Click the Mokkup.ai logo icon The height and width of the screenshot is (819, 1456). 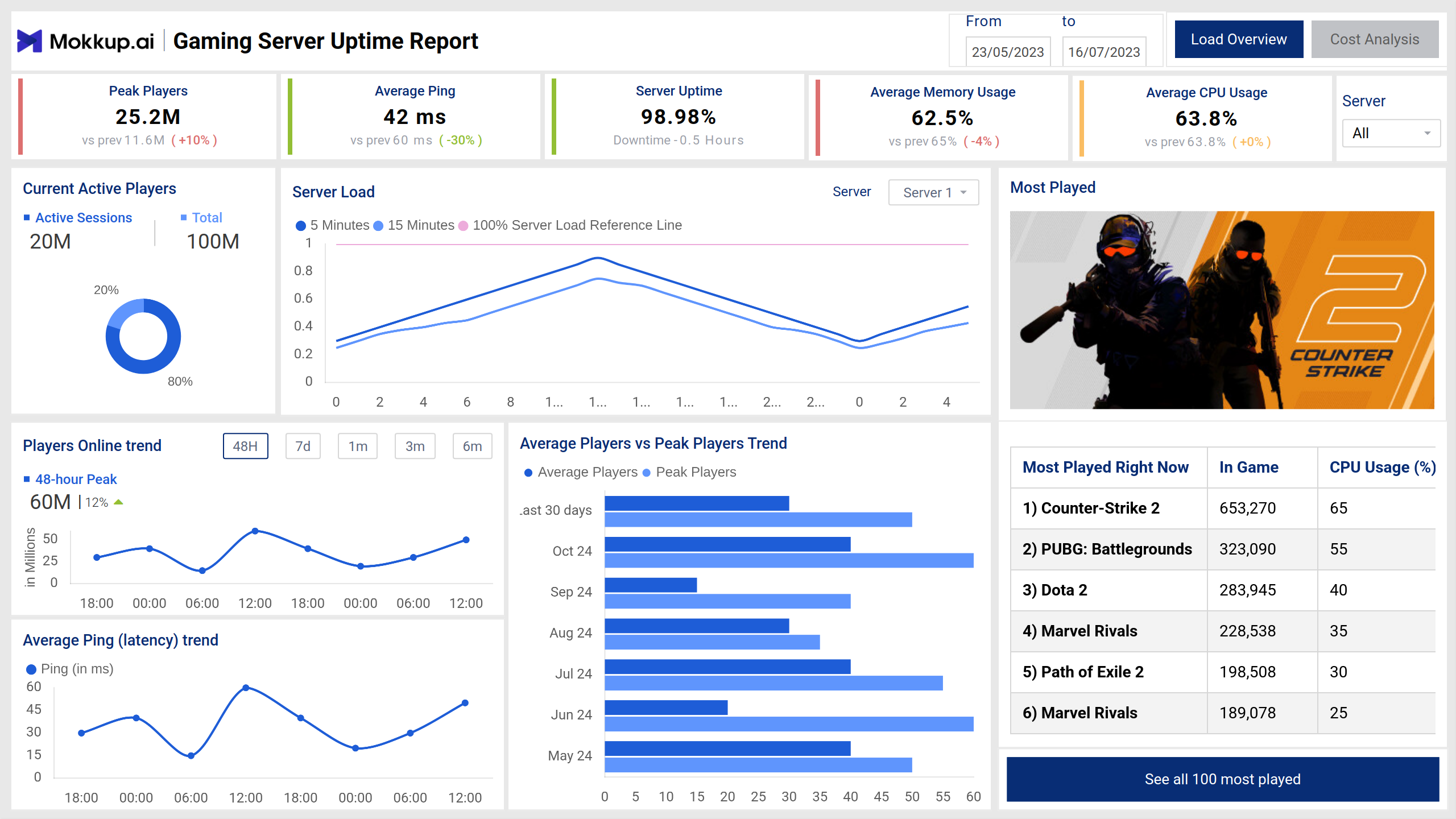click(30, 41)
